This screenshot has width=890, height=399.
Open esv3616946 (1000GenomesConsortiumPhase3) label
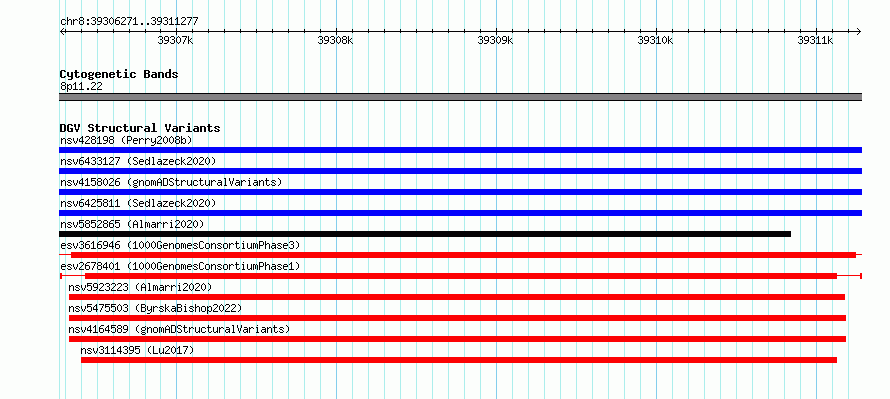point(180,245)
